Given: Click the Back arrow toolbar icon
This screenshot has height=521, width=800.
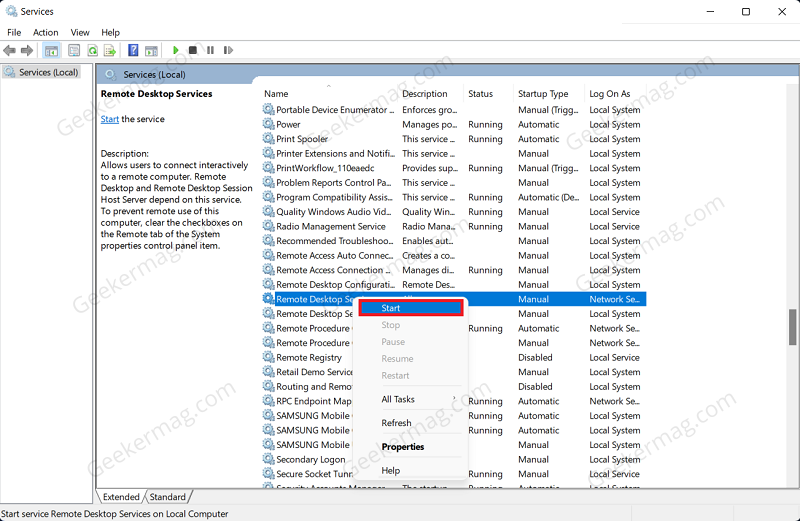Looking at the screenshot, I should coord(9,50).
